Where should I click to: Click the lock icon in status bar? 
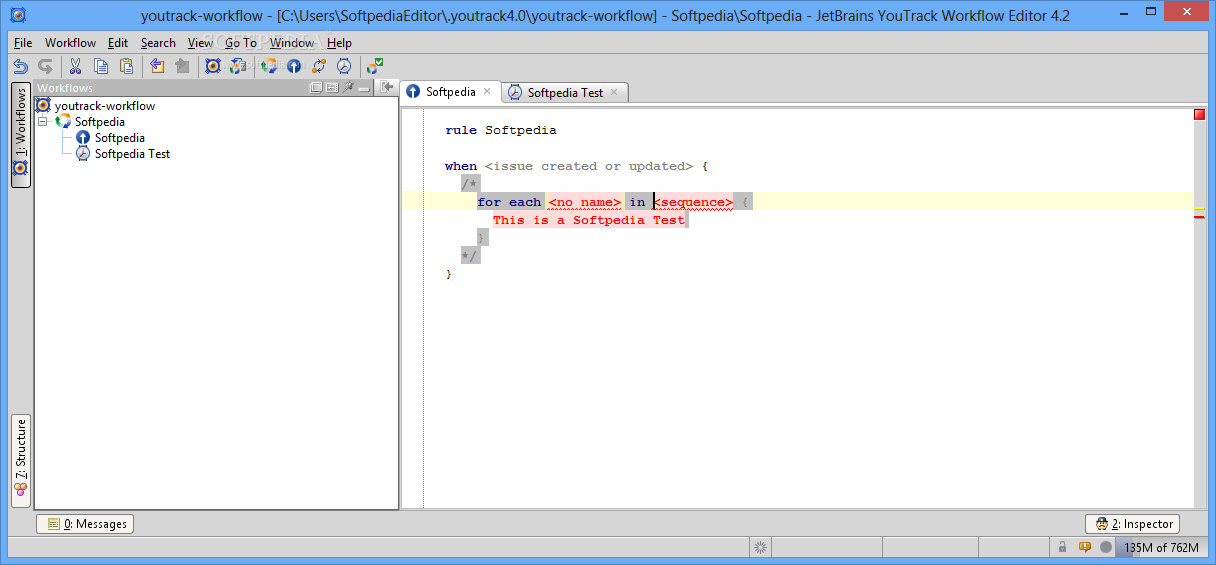1062,547
